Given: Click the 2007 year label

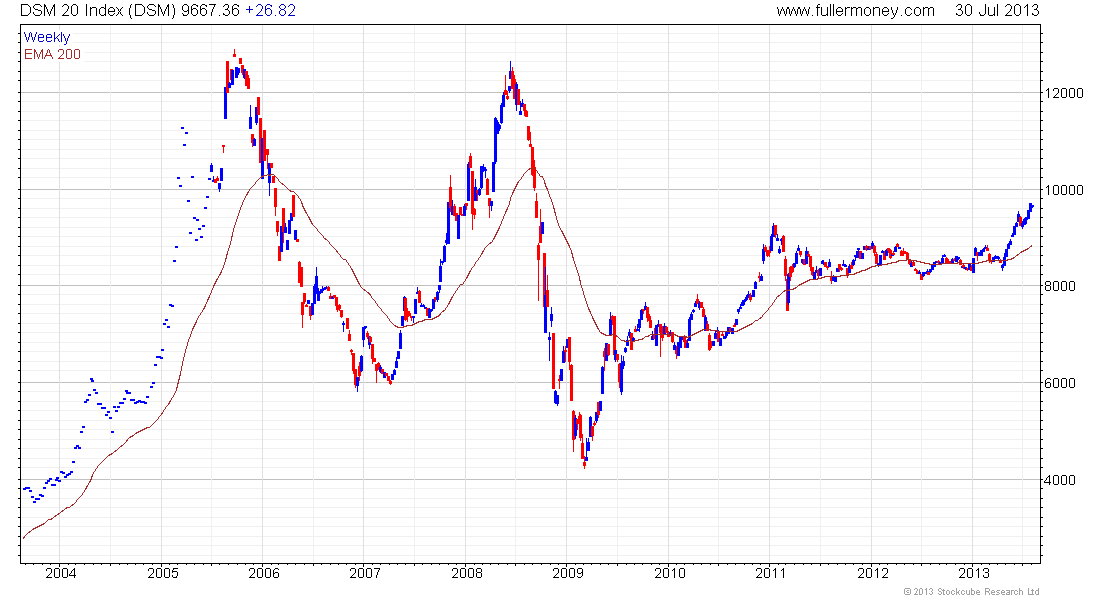Looking at the screenshot, I should (x=365, y=573).
